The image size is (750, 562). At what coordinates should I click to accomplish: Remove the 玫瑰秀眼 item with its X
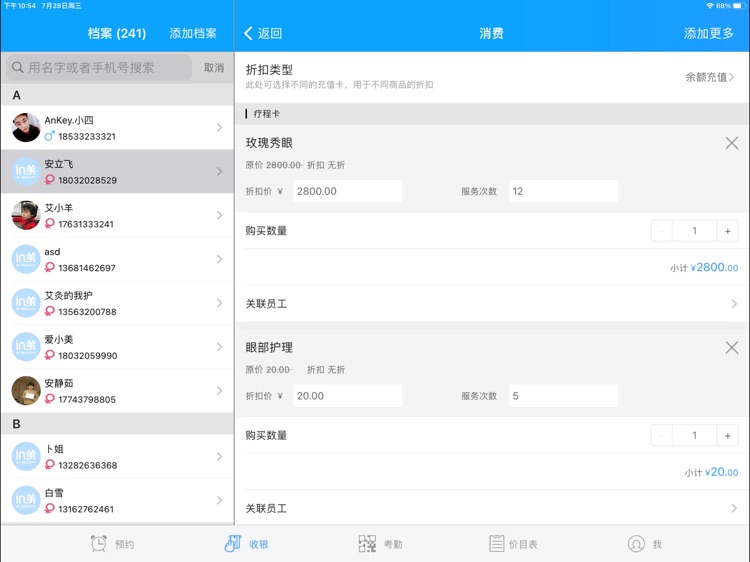tap(731, 143)
